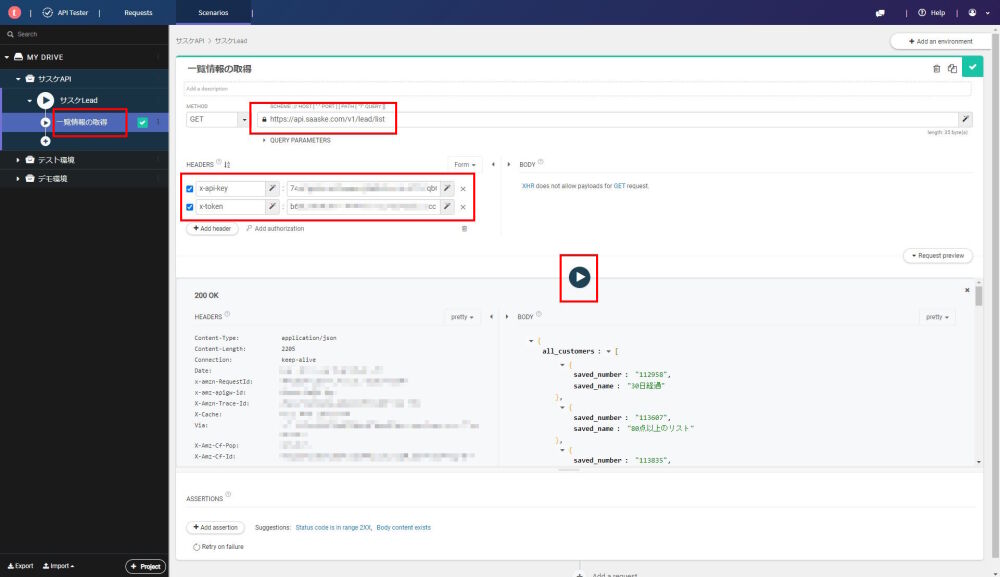
Task: Click the duplicate request icon
Action: pos(952,69)
